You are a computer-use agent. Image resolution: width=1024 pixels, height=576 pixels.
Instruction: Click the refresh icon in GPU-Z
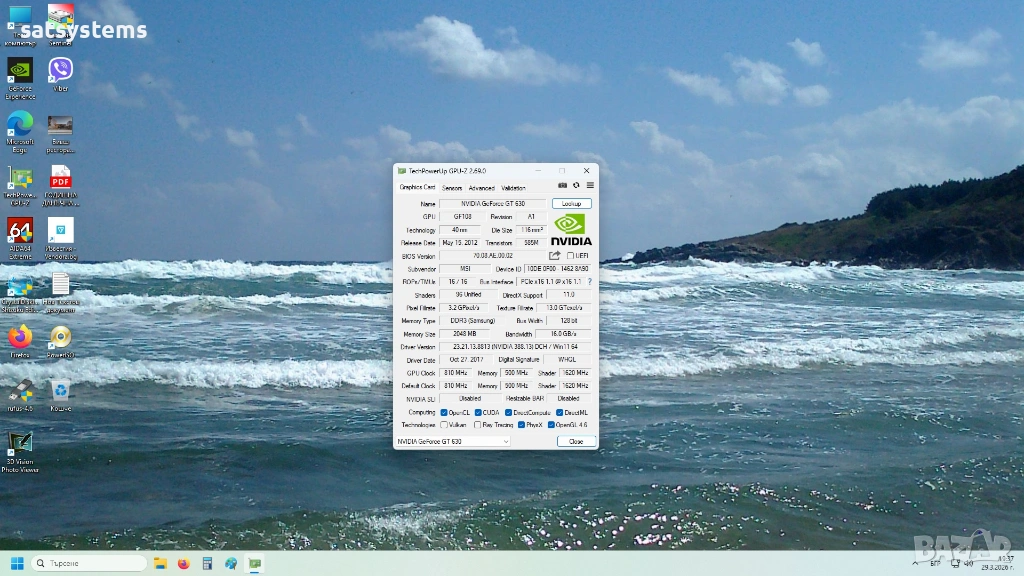pyautogui.click(x=576, y=185)
